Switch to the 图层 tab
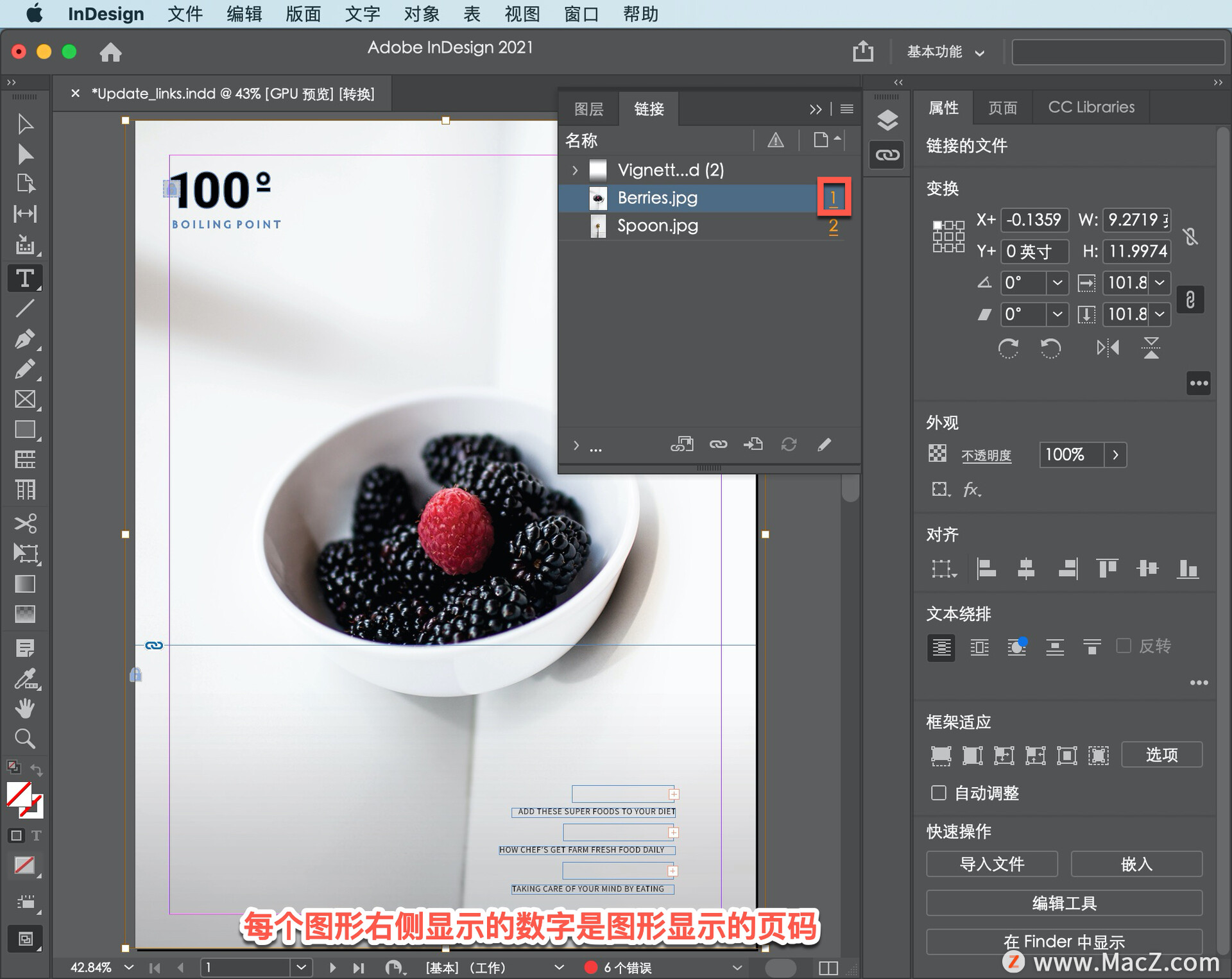 coord(588,109)
